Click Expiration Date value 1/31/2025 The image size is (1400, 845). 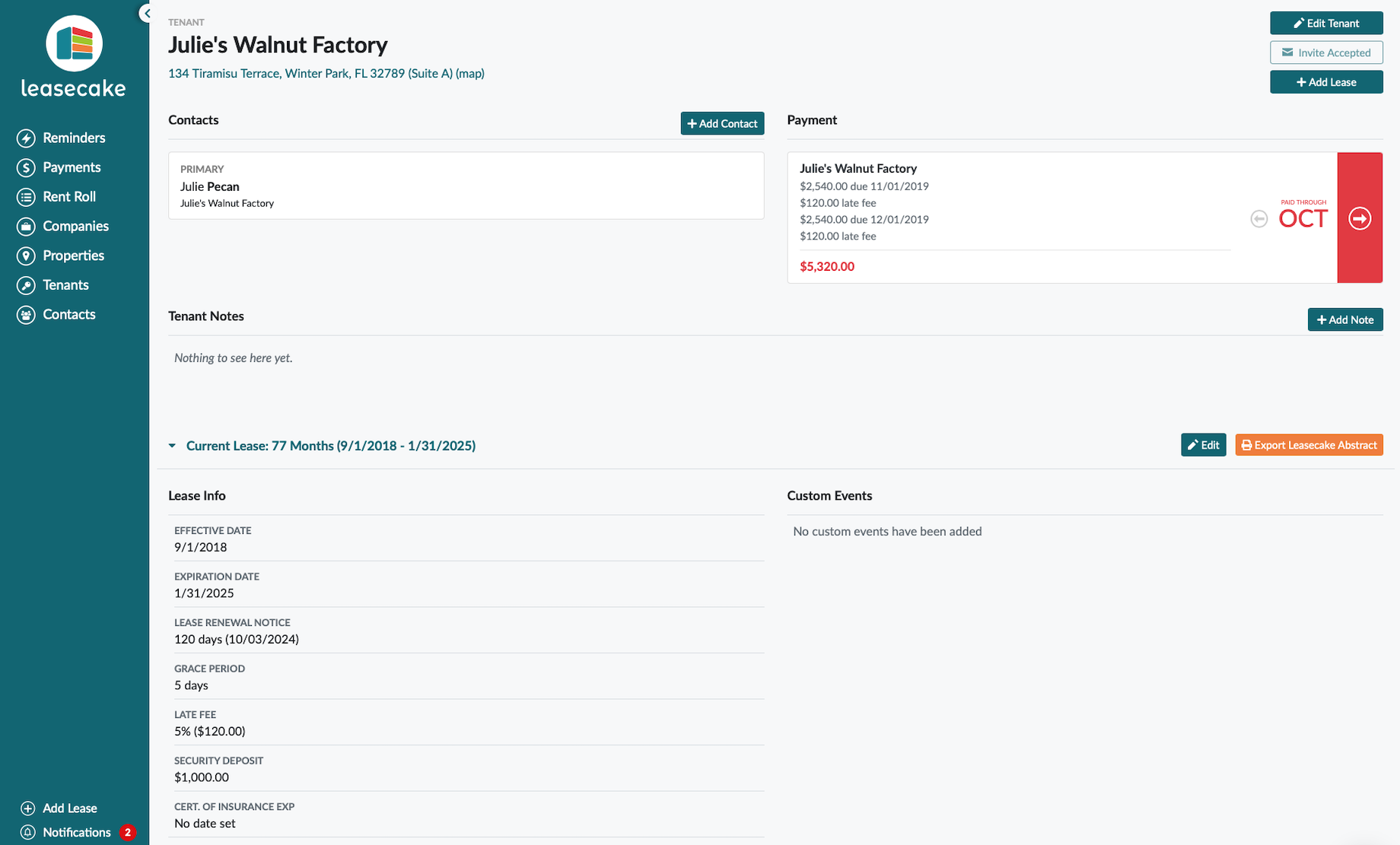point(204,593)
